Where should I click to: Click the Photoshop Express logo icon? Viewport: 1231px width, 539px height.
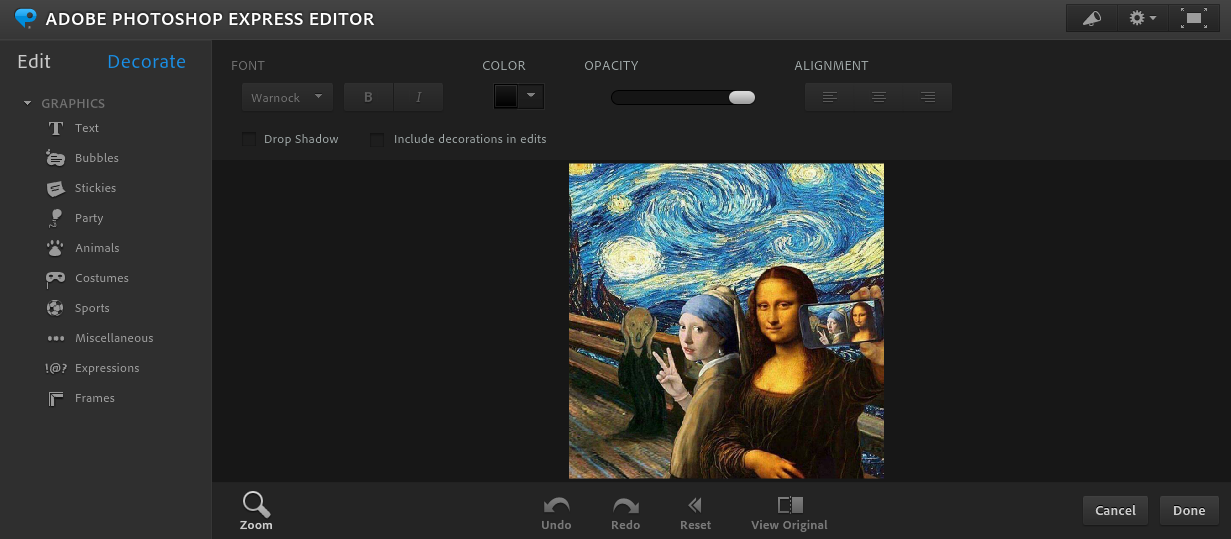(x=25, y=19)
